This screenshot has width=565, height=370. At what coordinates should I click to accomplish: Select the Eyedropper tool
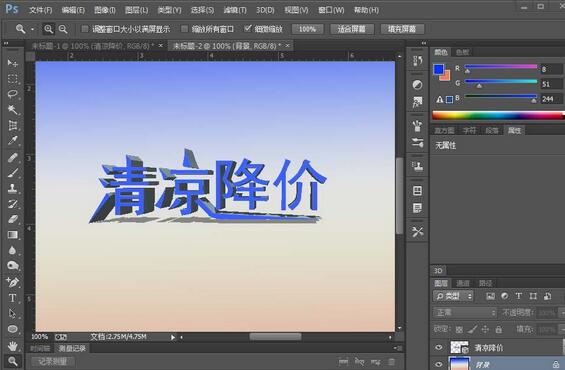pos(13,141)
